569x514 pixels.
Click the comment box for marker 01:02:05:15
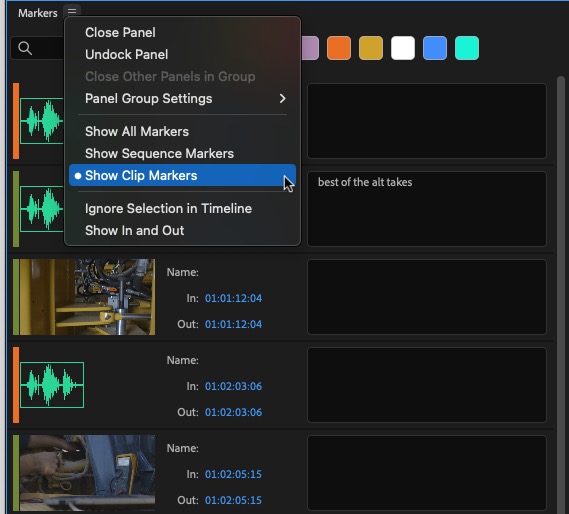tap(427, 473)
